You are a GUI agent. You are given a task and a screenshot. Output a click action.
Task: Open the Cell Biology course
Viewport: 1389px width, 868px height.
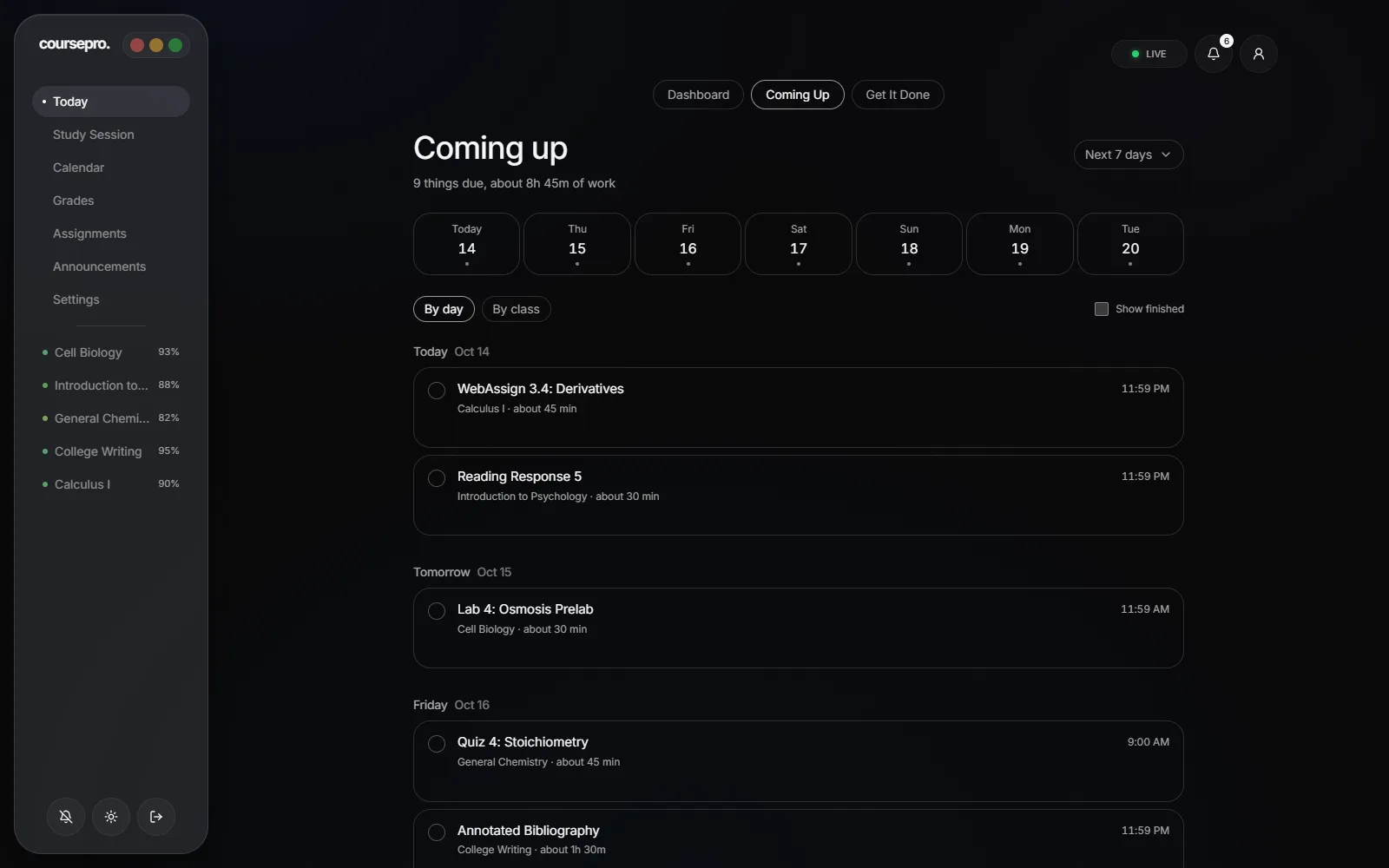point(111,352)
